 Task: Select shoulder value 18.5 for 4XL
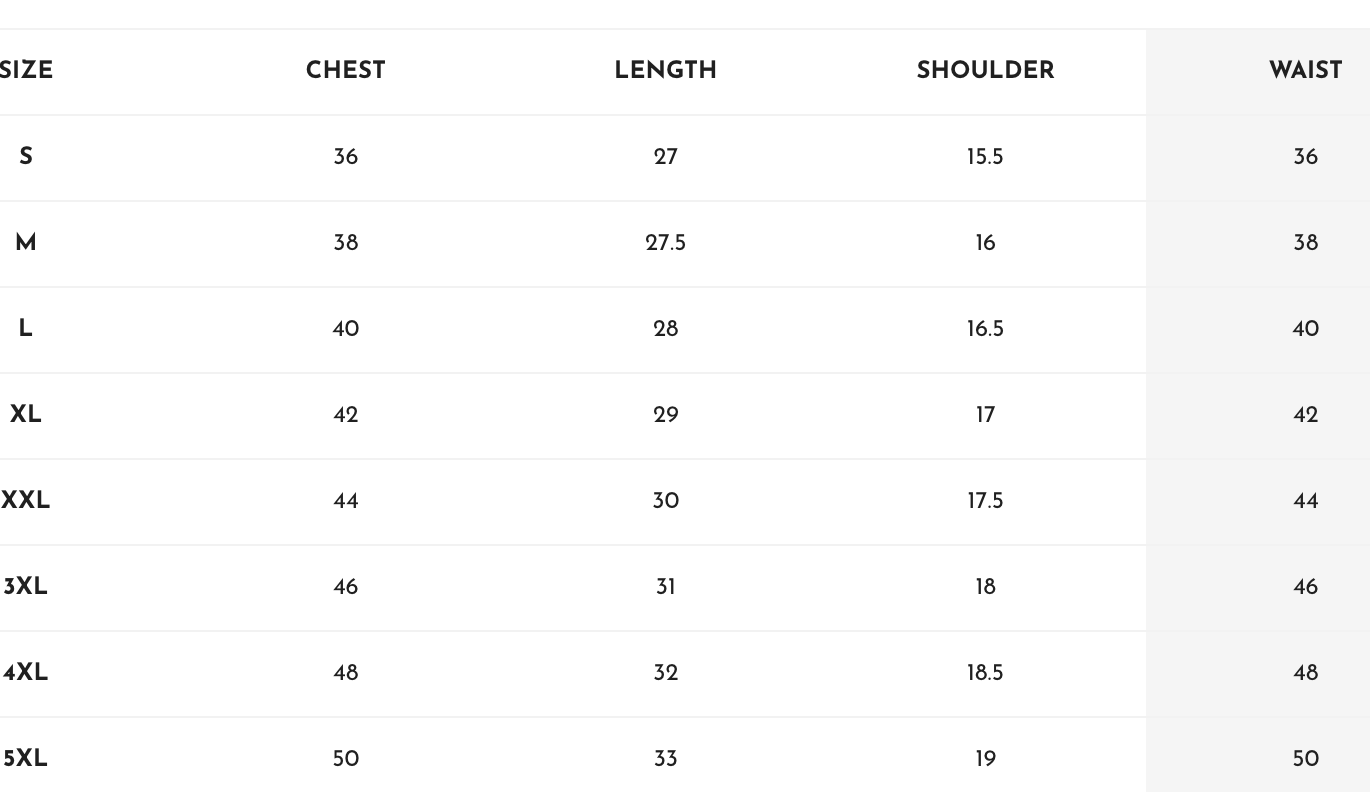985,673
